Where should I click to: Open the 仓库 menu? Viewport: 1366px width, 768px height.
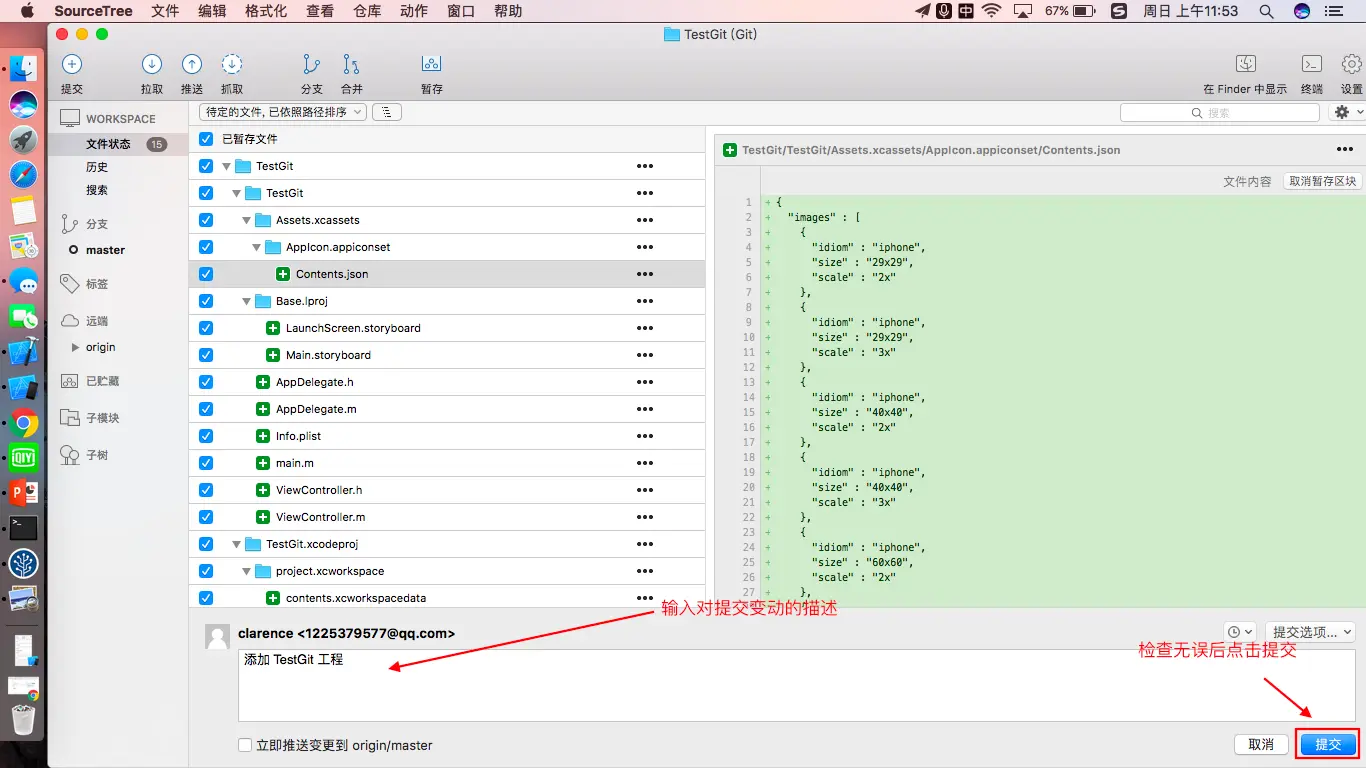coord(367,11)
